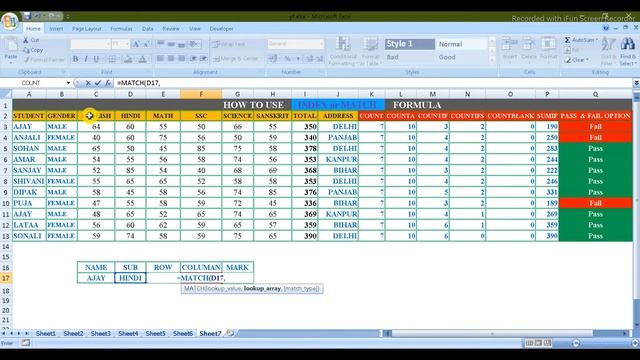Viewport: 640px width, 360px height.
Task: Click the Format Painter brush
Action: pyautogui.click(x=27, y=60)
